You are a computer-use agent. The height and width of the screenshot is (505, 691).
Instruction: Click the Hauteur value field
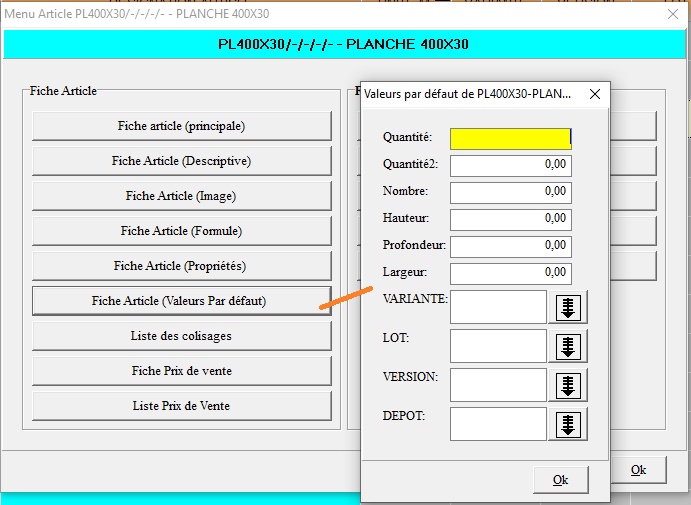point(510,219)
